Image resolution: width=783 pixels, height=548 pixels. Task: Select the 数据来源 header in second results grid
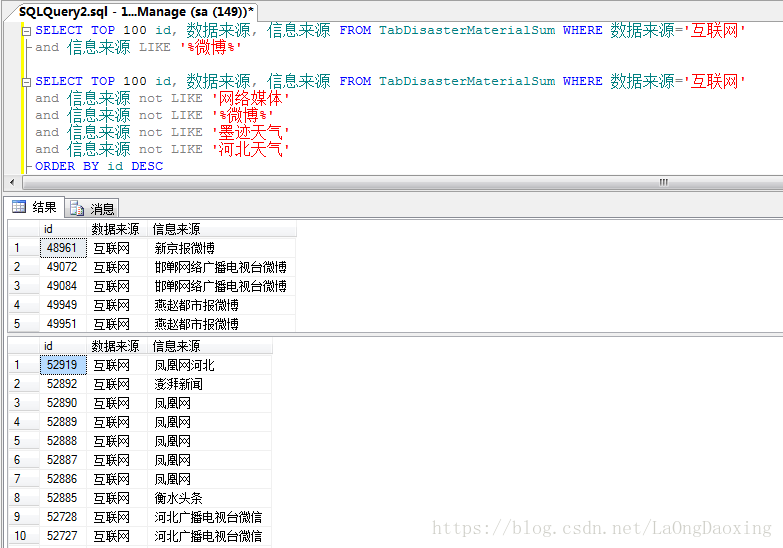pos(117,346)
